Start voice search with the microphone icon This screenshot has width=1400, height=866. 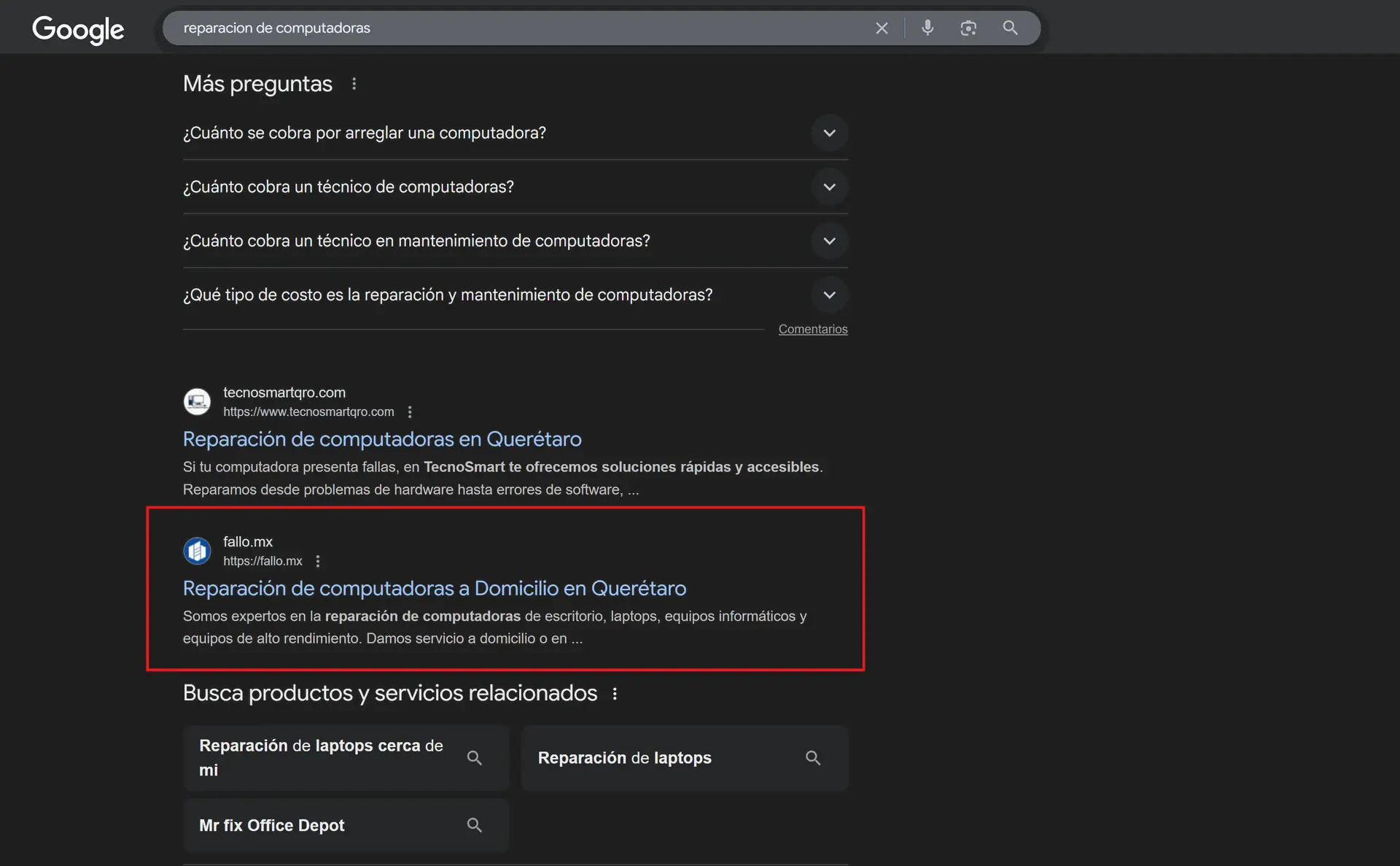click(x=927, y=28)
